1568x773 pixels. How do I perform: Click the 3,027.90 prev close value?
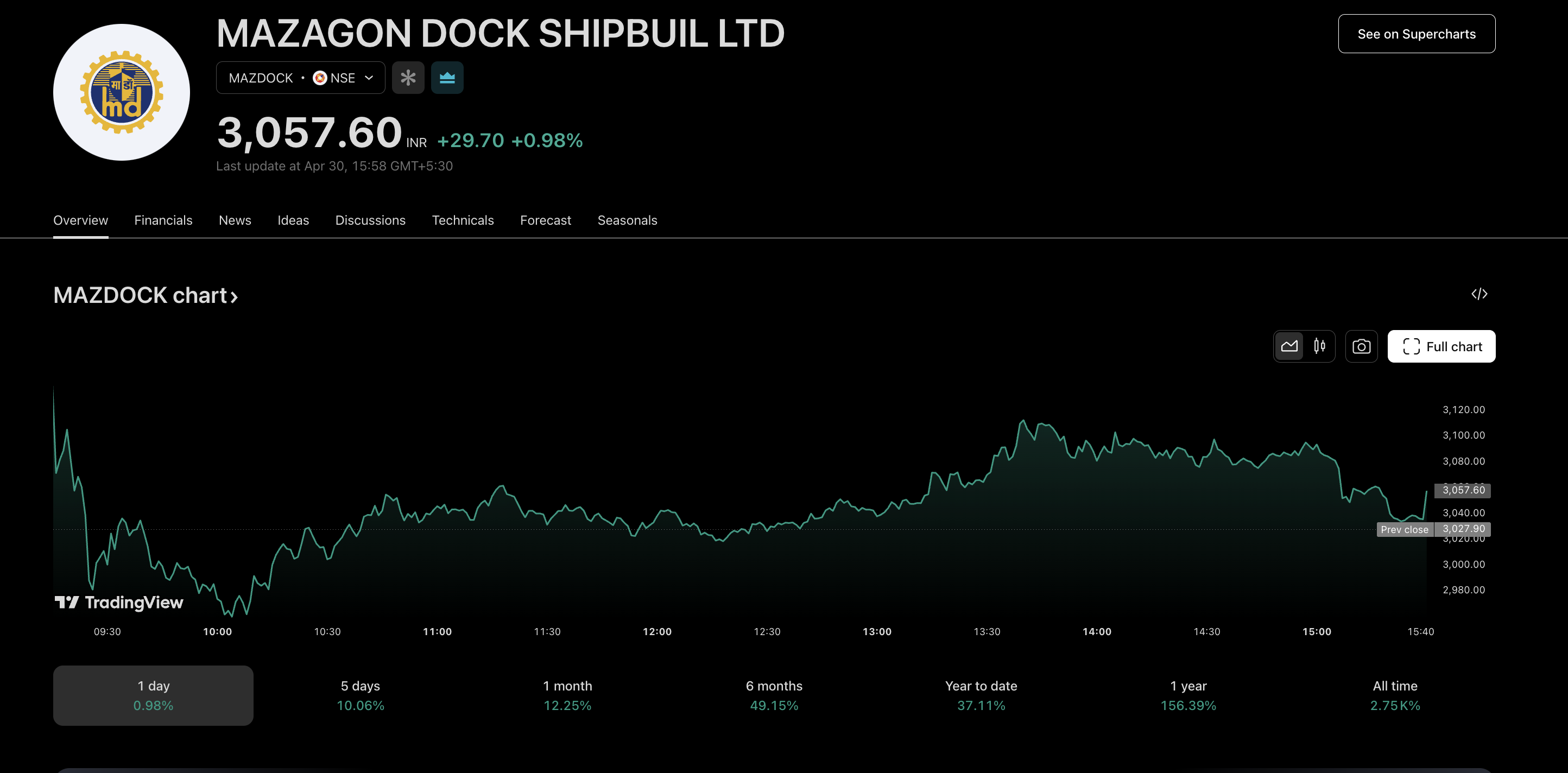[x=1463, y=529]
